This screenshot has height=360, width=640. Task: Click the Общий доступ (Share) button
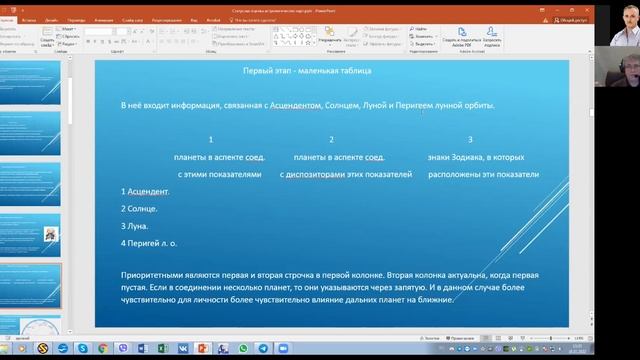click(x=571, y=20)
